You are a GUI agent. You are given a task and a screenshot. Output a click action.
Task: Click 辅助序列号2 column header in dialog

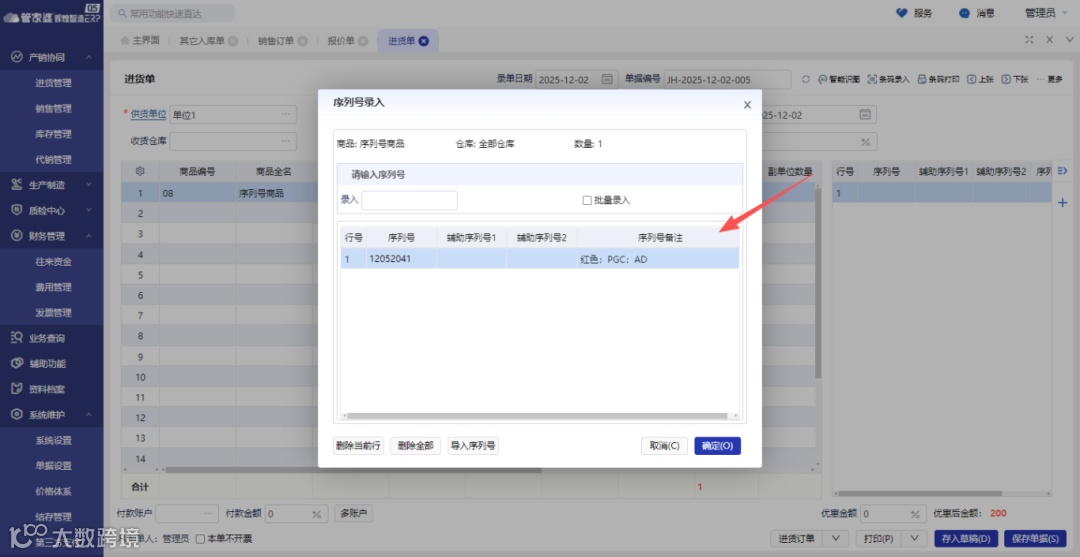[x=541, y=238]
